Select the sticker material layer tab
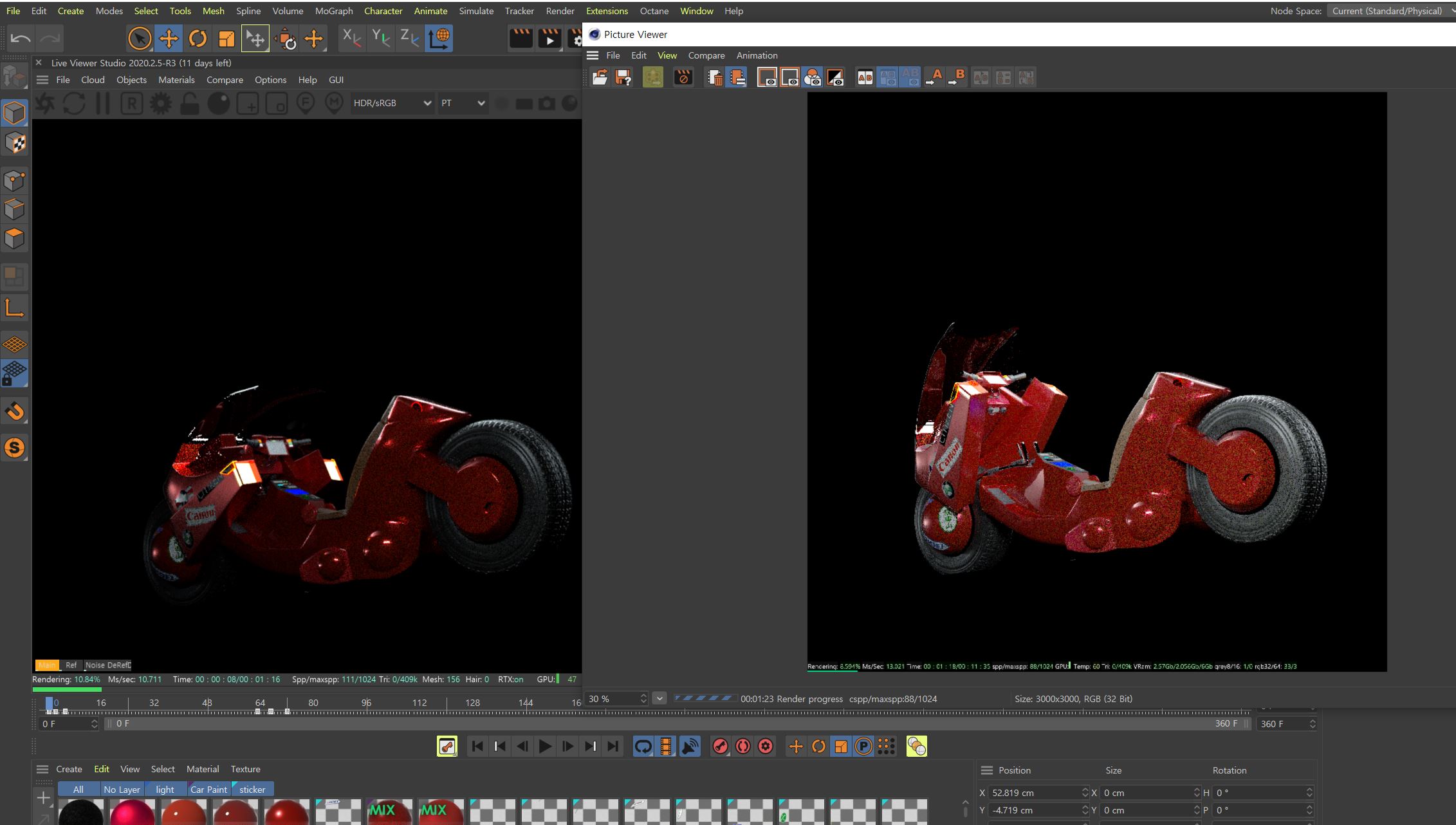 pos(252,790)
